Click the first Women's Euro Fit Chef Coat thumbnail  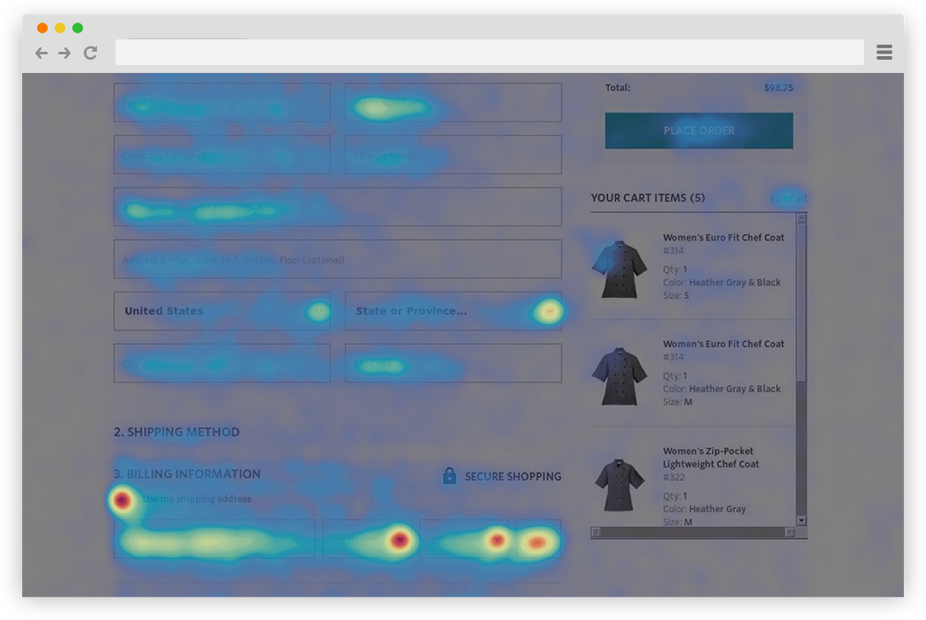click(620, 269)
